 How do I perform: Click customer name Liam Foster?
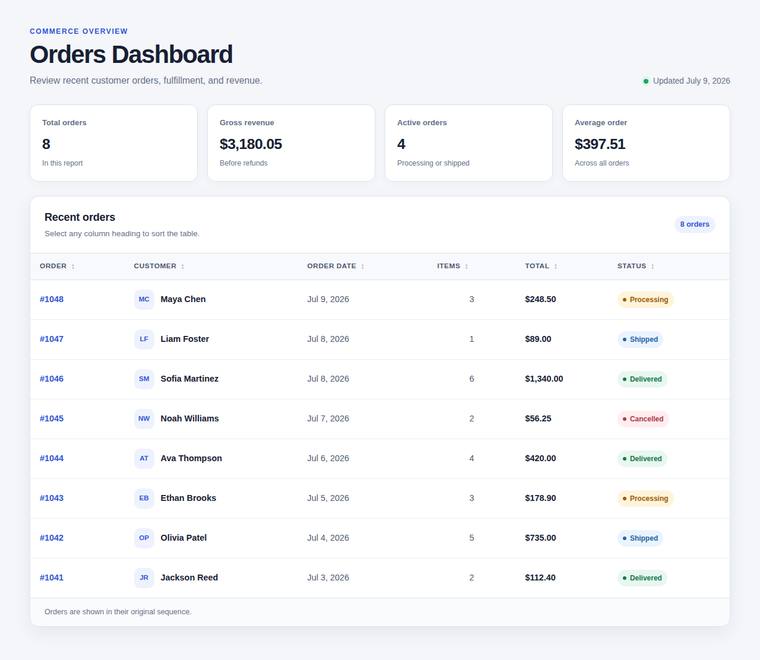click(x=185, y=339)
